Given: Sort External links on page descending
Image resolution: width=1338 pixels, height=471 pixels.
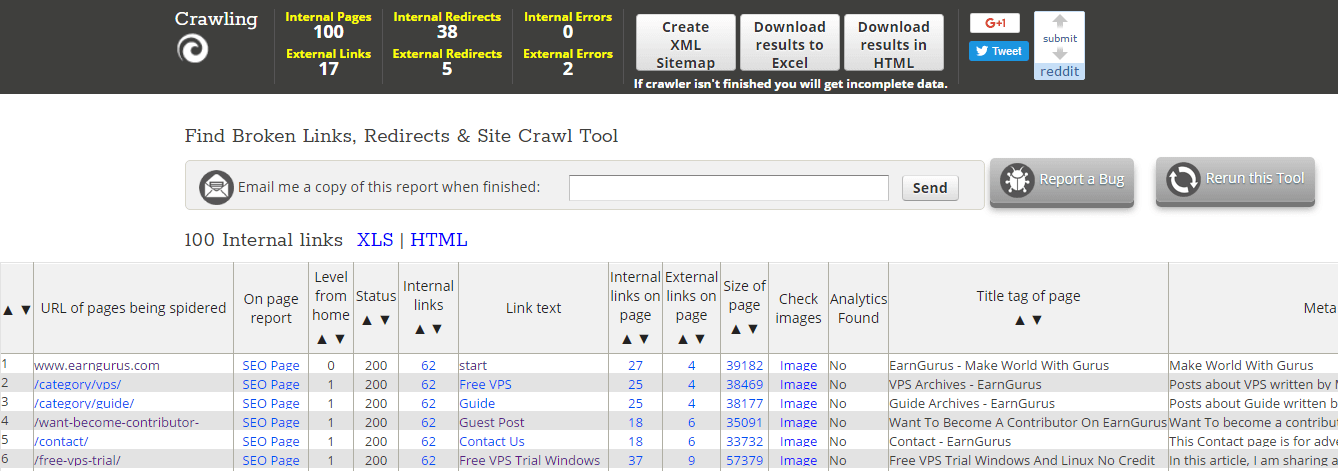Looking at the screenshot, I should 700,339.
